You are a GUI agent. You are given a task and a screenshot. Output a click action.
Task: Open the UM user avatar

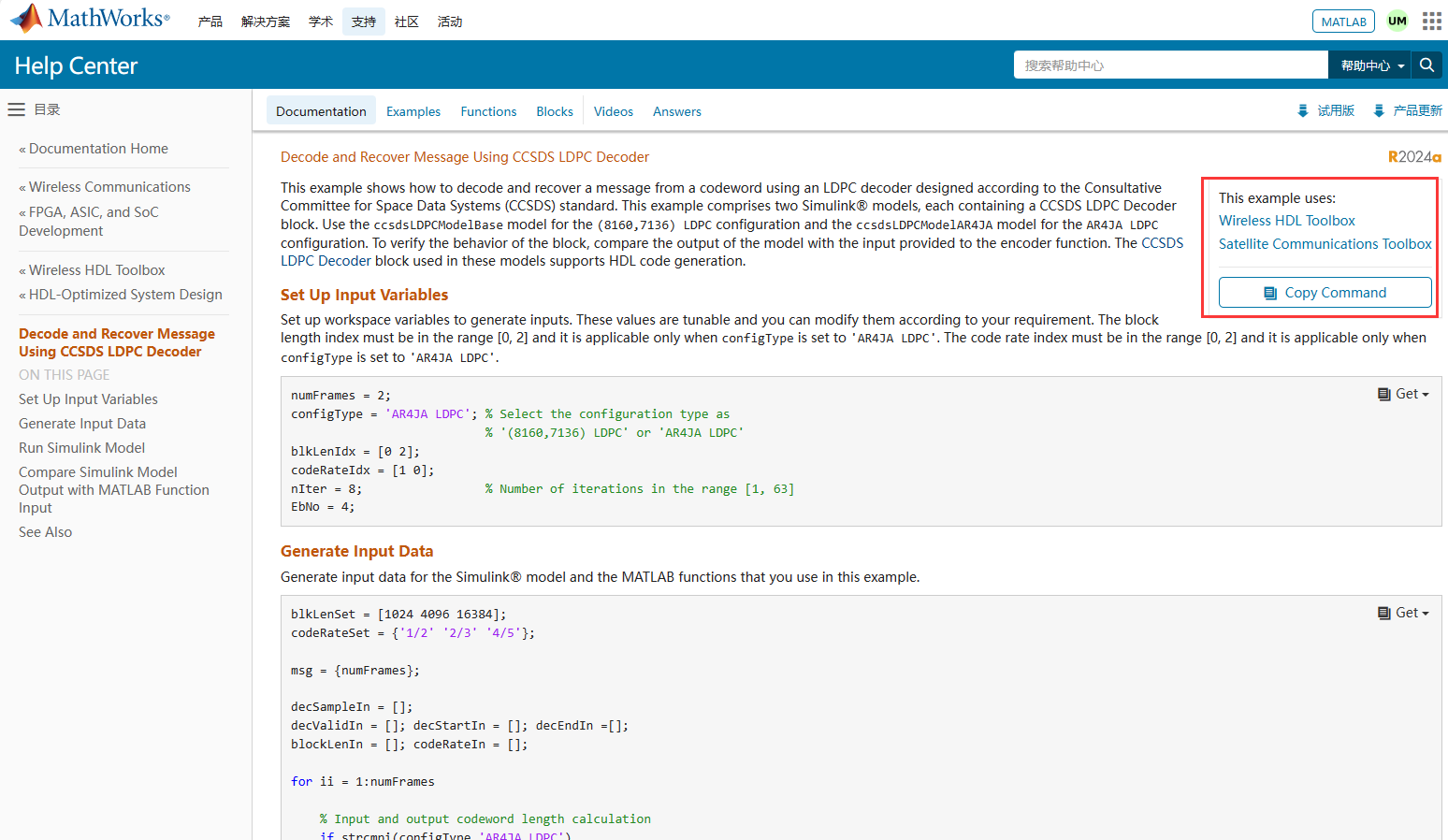coord(1397,21)
